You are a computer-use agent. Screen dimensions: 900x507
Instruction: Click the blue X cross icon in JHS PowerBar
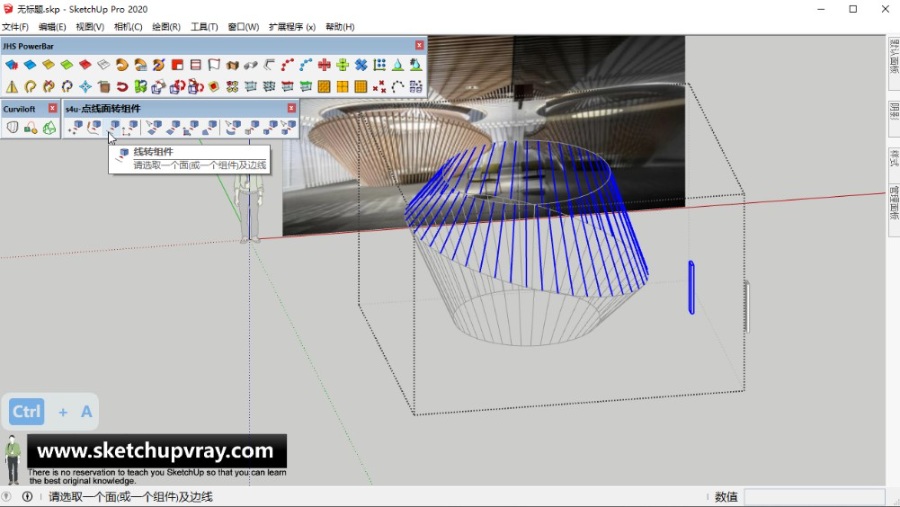[360, 65]
